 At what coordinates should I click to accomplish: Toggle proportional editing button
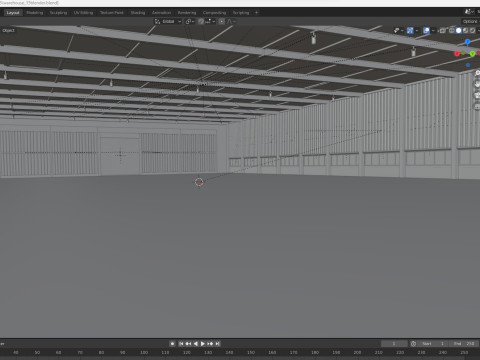tap(222, 21)
